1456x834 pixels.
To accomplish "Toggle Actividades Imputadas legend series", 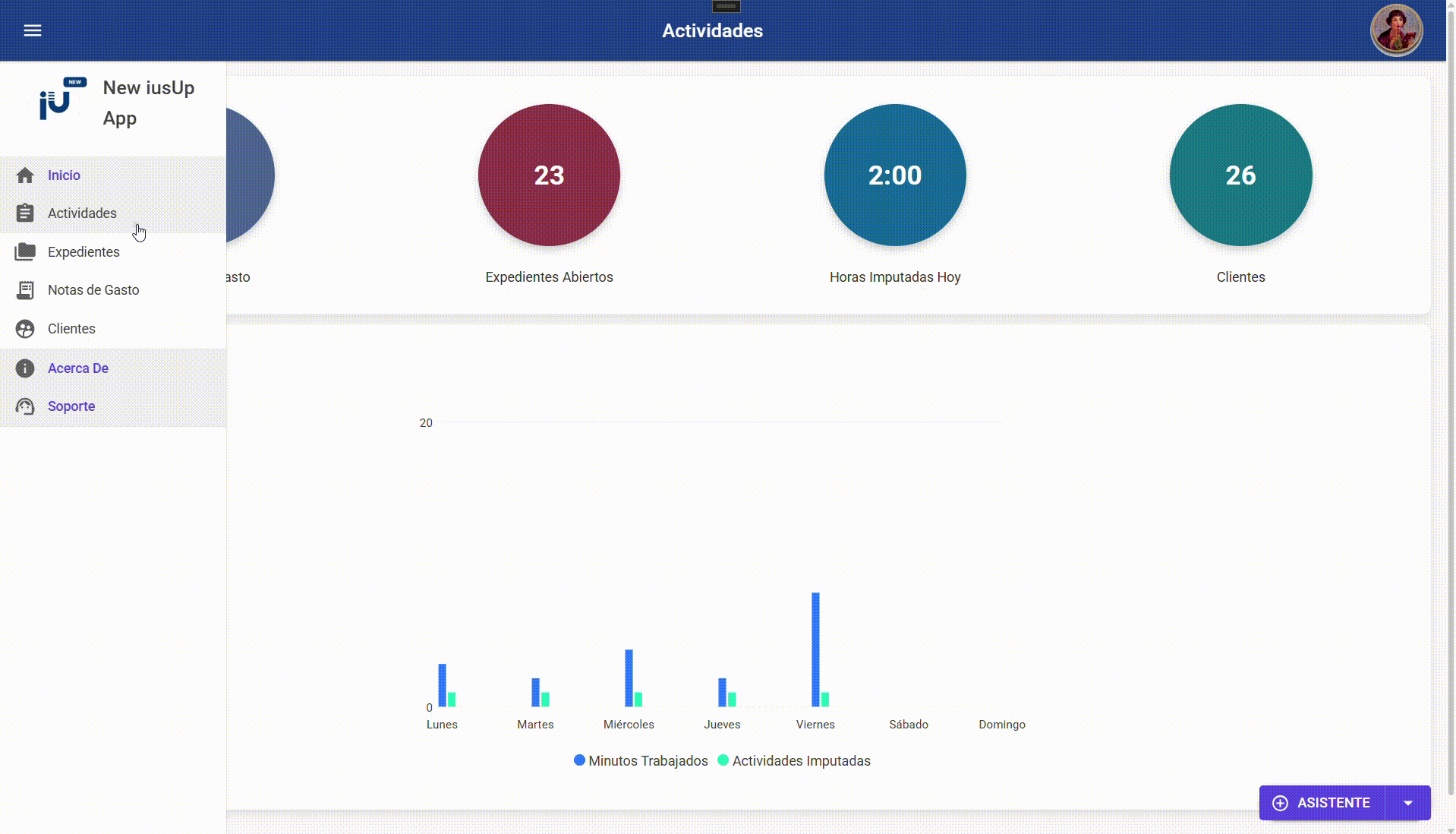I will tap(794, 761).
